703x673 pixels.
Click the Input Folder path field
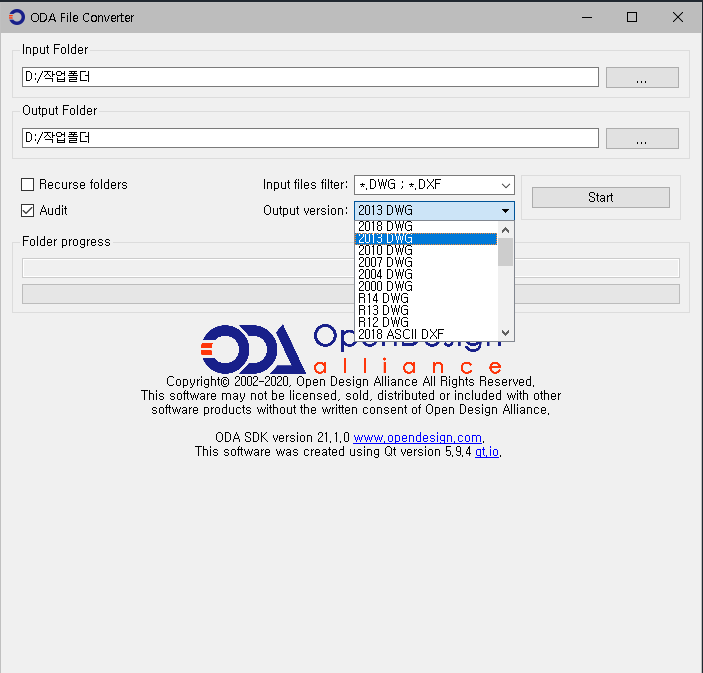point(310,77)
